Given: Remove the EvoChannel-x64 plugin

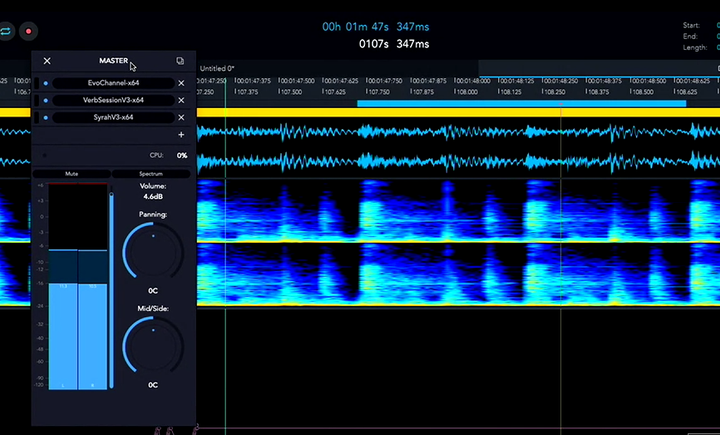Looking at the screenshot, I should coord(181,83).
